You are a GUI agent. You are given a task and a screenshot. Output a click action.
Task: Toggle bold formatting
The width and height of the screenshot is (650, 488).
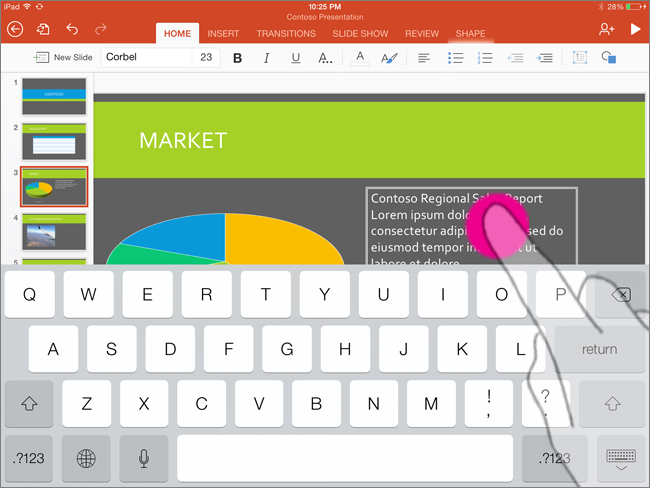[x=237, y=58]
